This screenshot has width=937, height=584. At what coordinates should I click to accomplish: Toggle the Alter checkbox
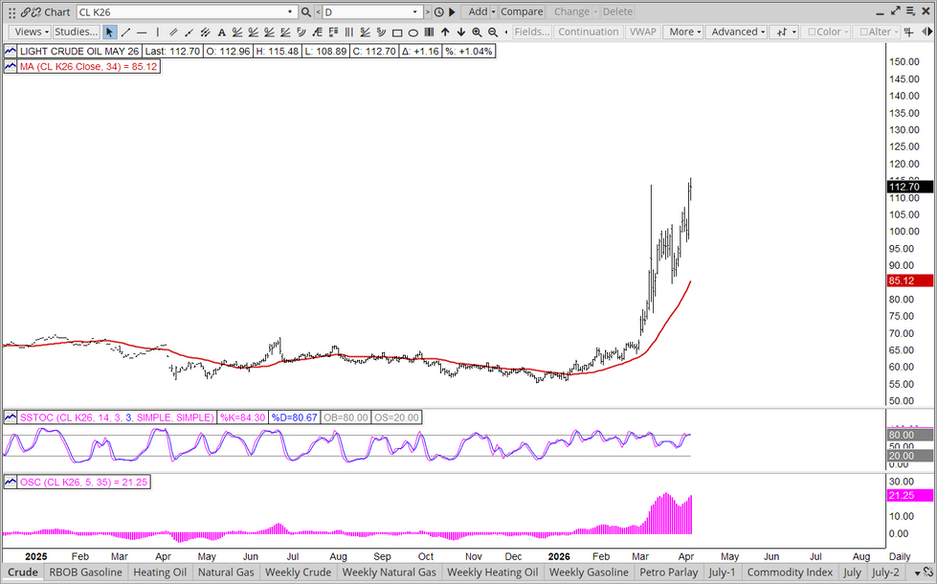[x=864, y=32]
